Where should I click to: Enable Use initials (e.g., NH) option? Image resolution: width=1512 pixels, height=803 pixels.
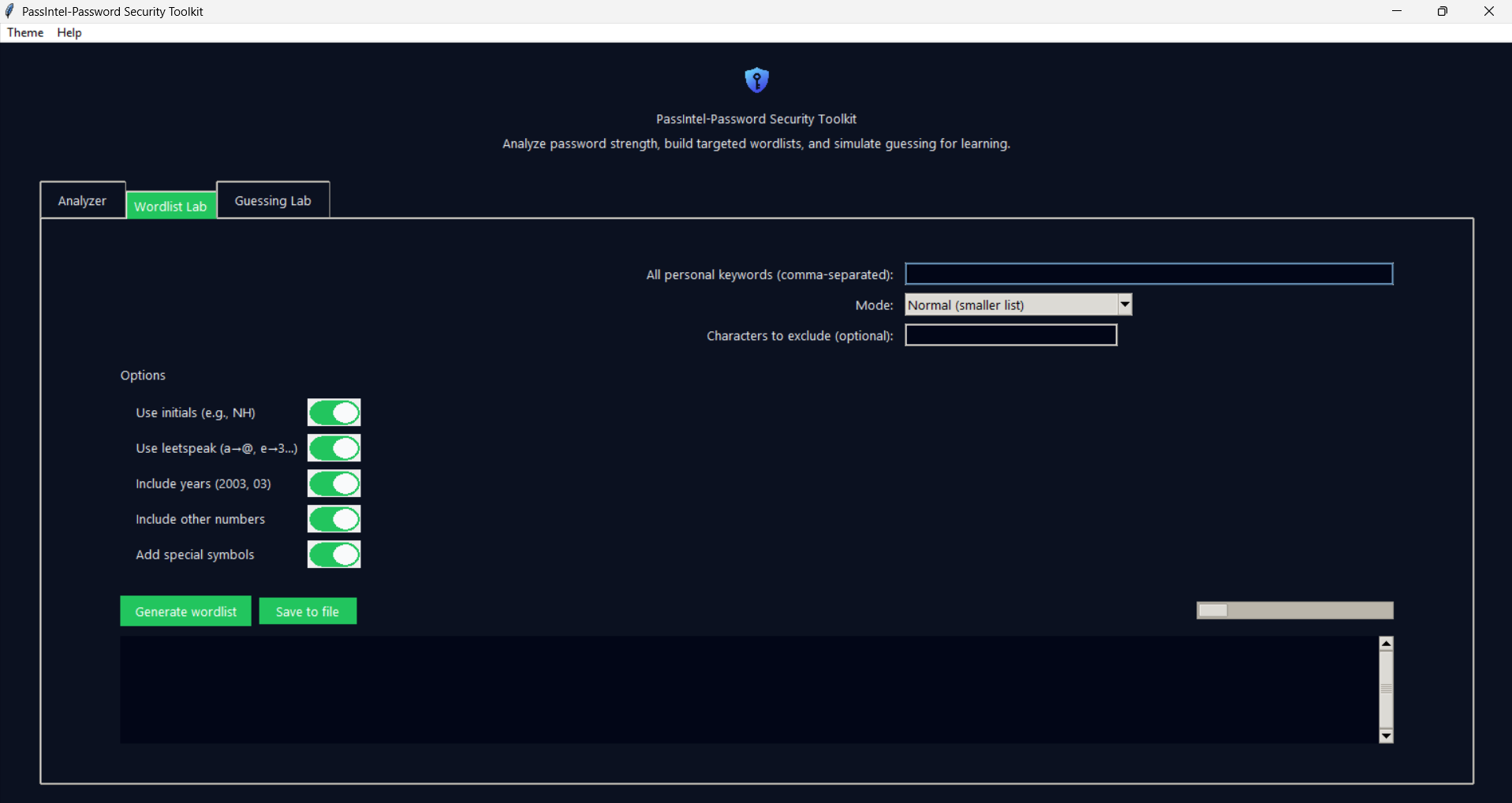pyautogui.click(x=334, y=412)
